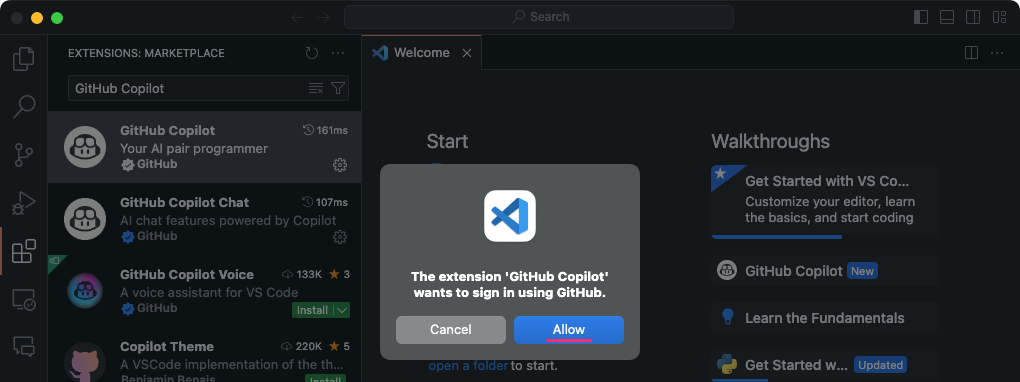1020x382 pixels.
Task: Toggle the bottom panel layout button
Action: click(x=947, y=18)
